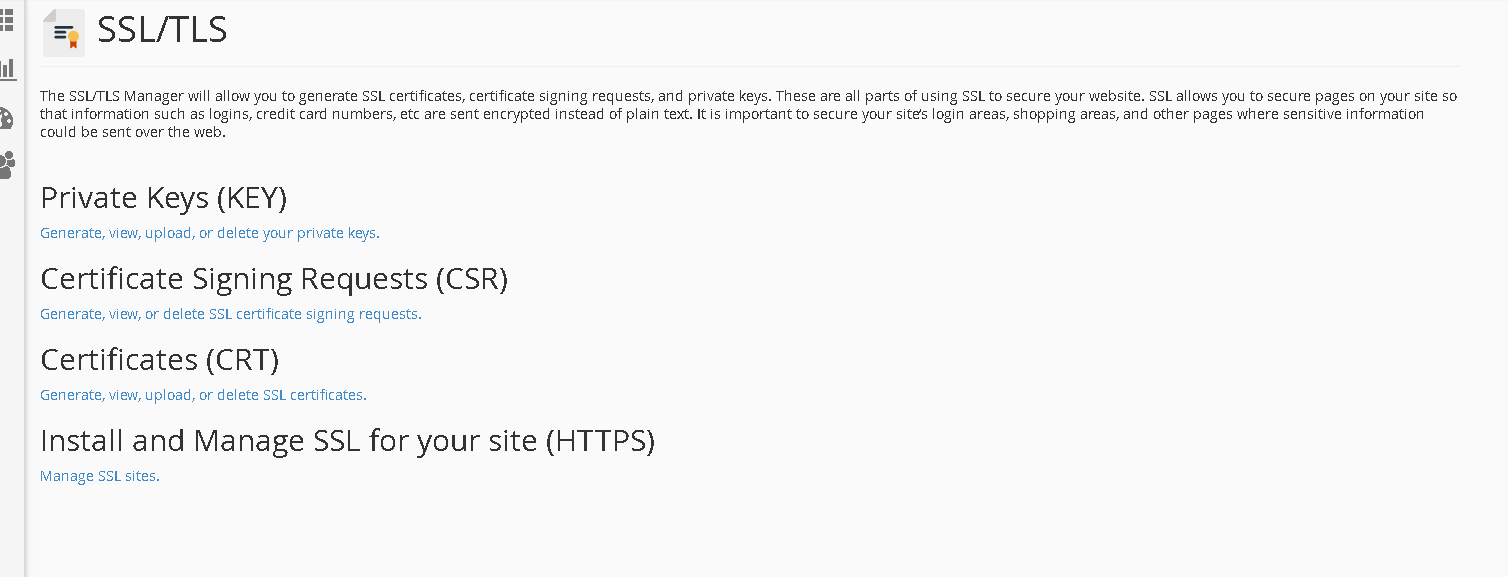The image size is (1508, 577).
Task: Click the SSL/TLS certificate ribbon icon
Action: pos(65,33)
